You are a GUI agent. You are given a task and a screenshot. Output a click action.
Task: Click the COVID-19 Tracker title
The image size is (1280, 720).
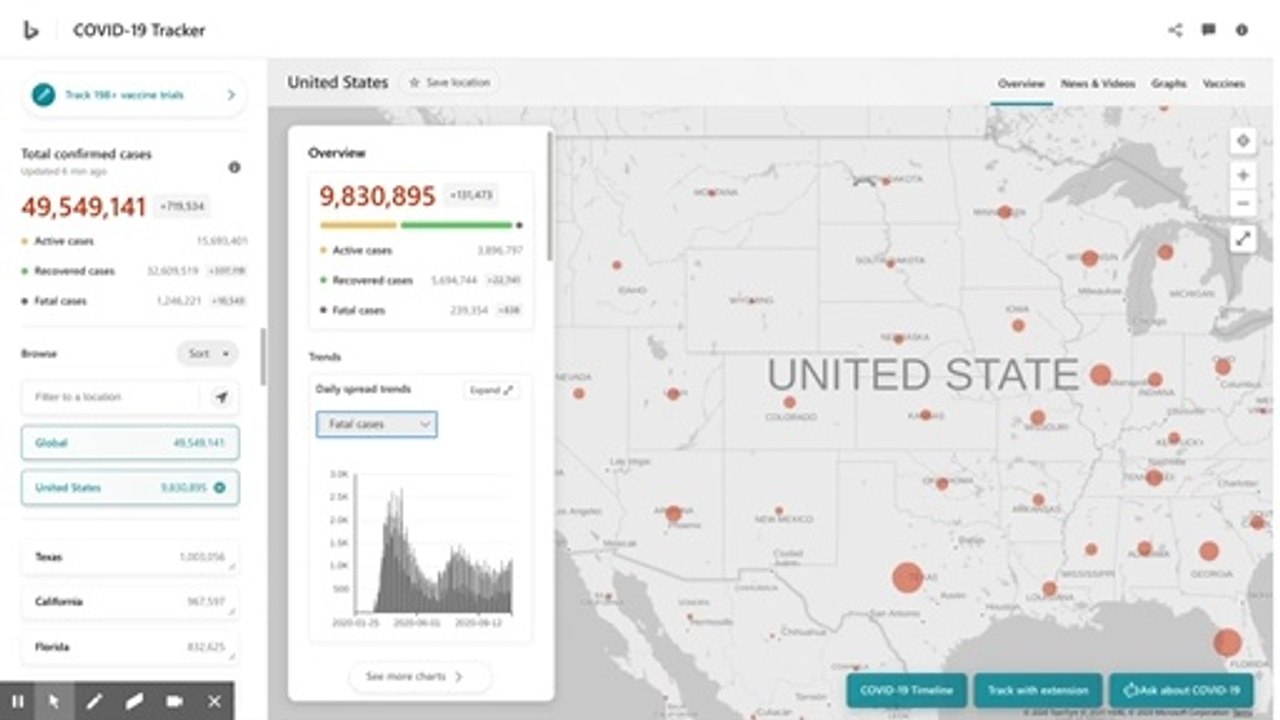(x=139, y=30)
